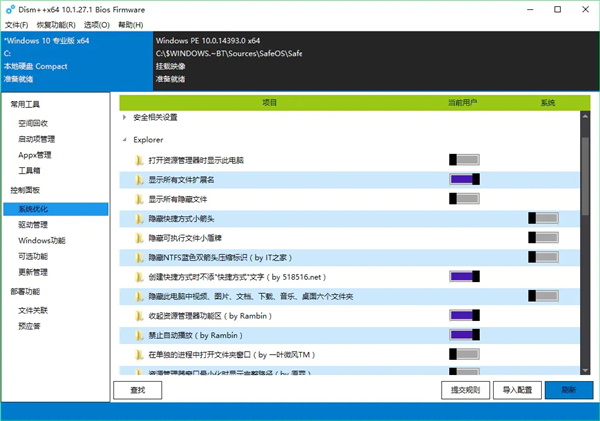Click folder icon beside 显示所有隐藏文件
Screen dimensions: 600x421
coord(140,199)
